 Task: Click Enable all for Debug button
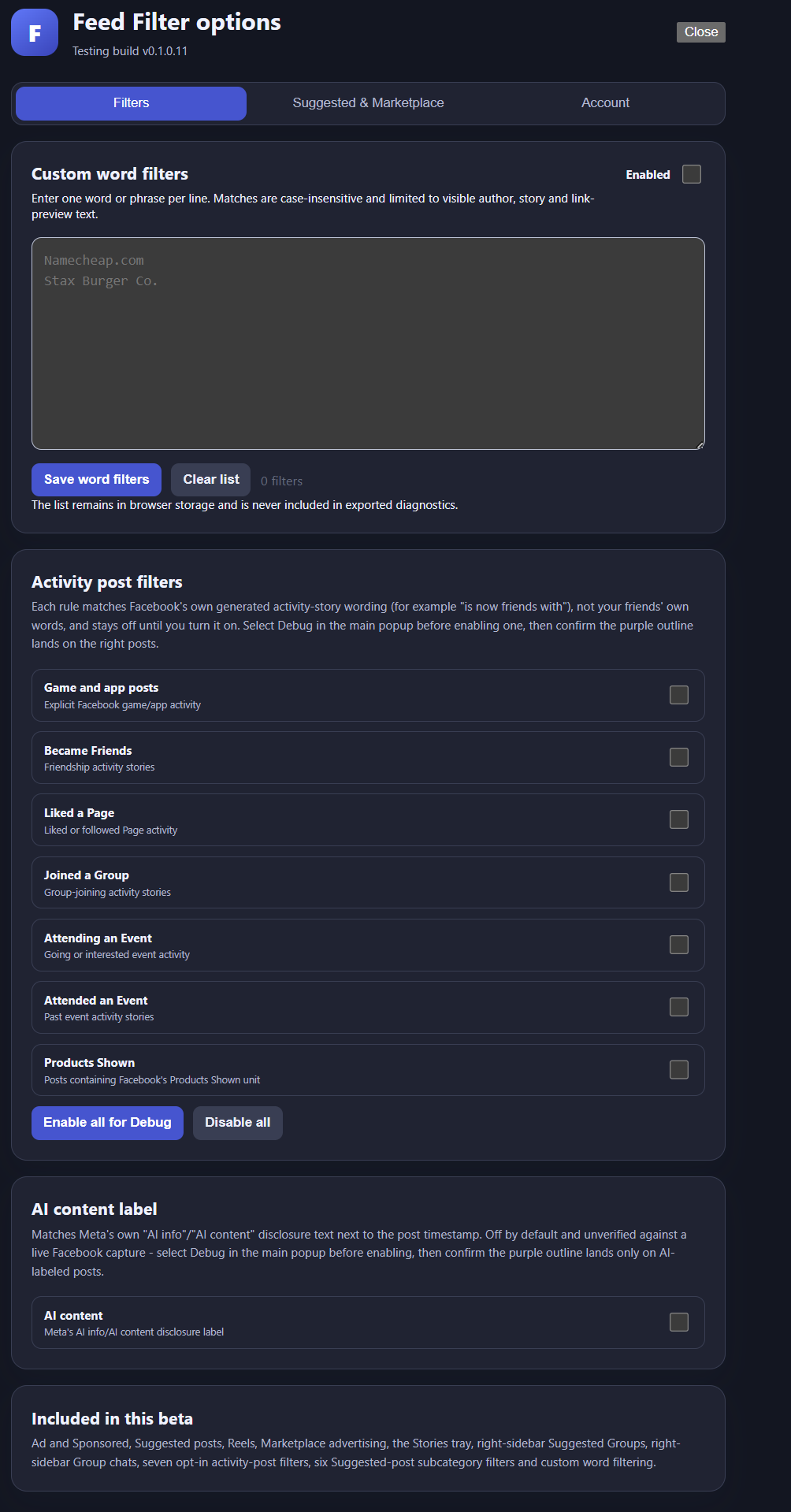(x=107, y=1123)
